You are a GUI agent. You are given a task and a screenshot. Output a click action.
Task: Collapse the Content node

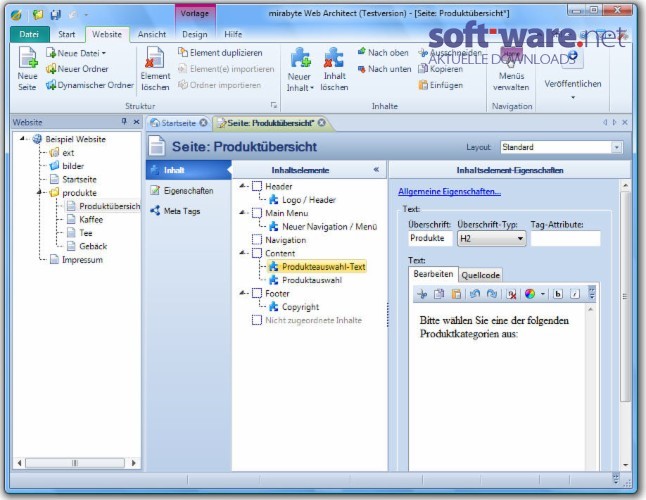coord(242,253)
